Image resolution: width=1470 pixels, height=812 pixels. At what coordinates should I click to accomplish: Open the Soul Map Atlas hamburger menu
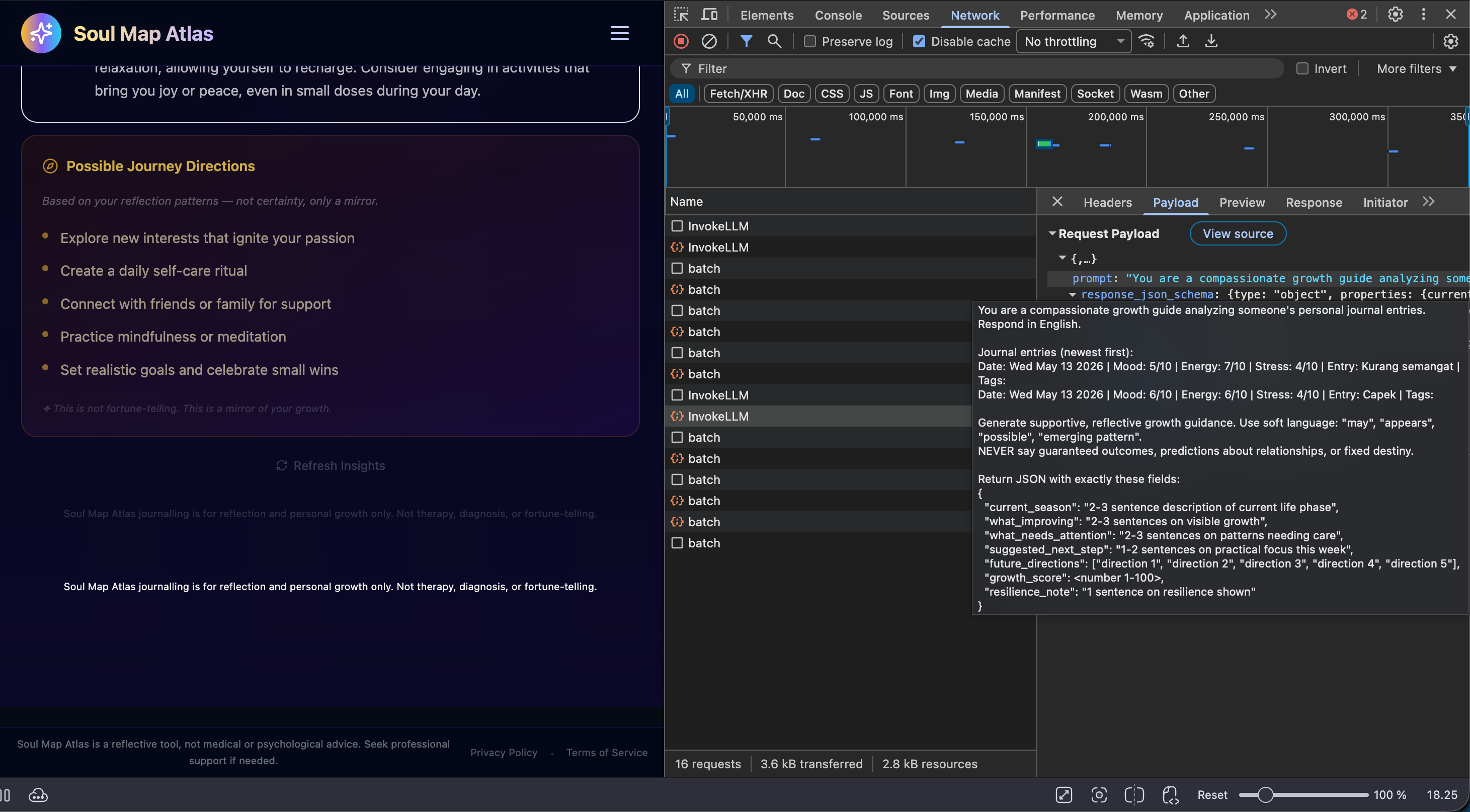click(619, 33)
